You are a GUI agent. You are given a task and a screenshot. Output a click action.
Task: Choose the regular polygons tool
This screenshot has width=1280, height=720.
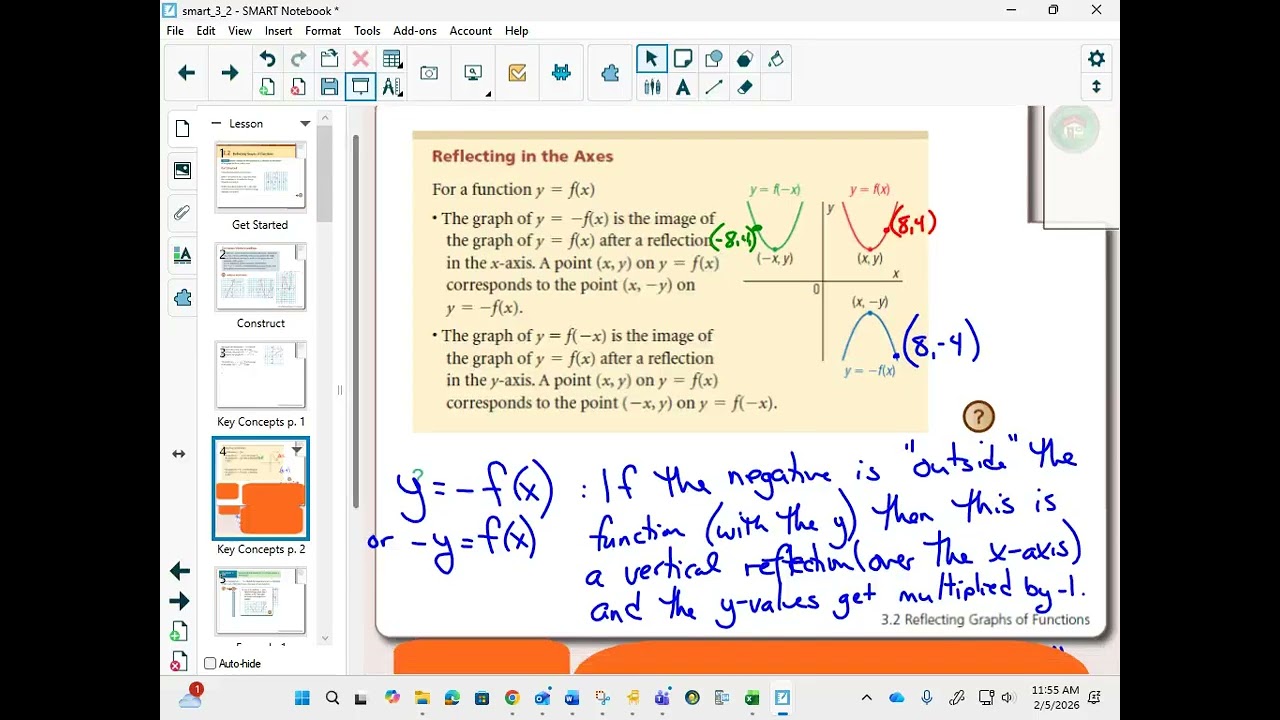[x=745, y=59]
